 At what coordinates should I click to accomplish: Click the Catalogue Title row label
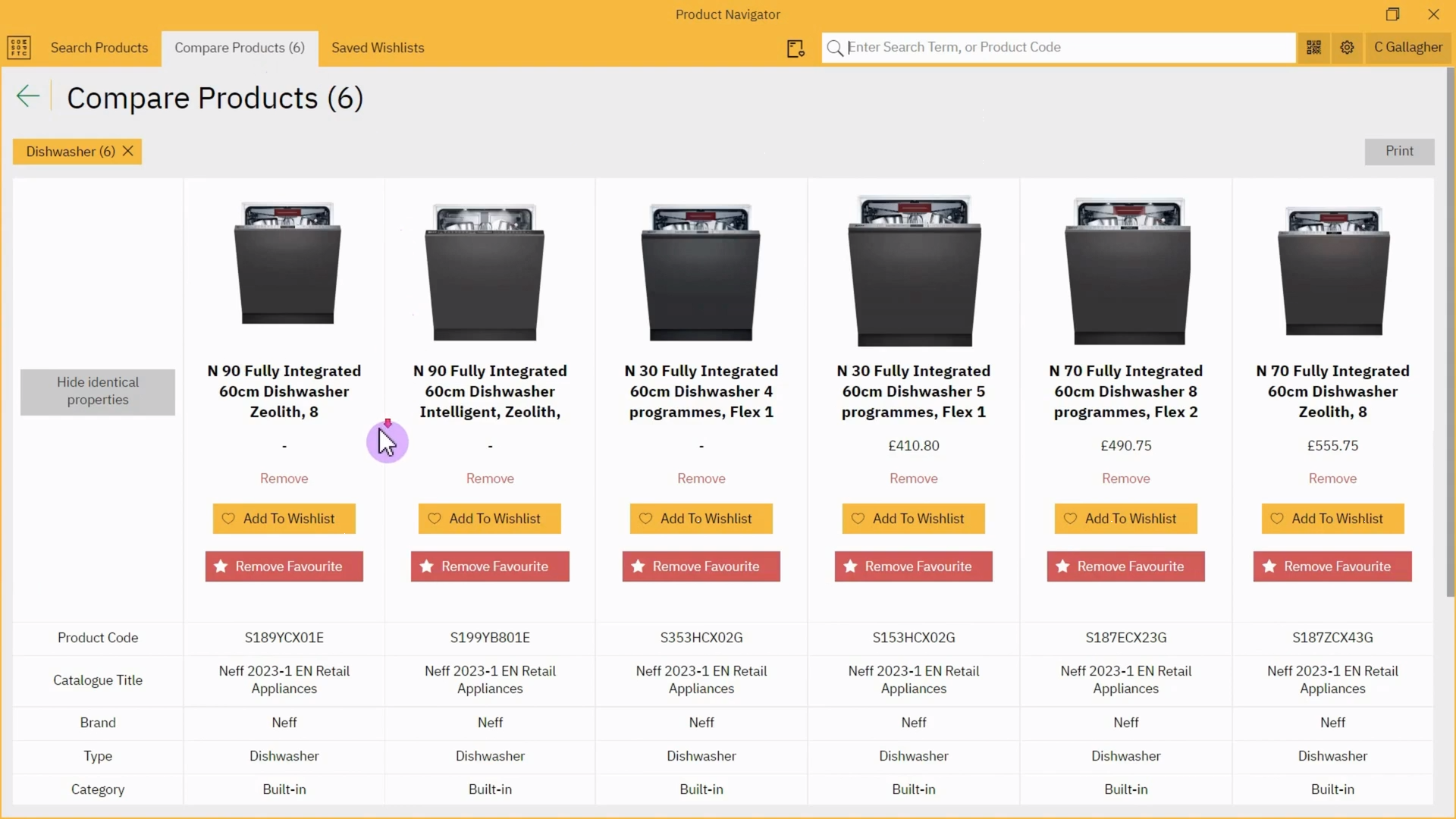pyautogui.click(x=98, y=680)
